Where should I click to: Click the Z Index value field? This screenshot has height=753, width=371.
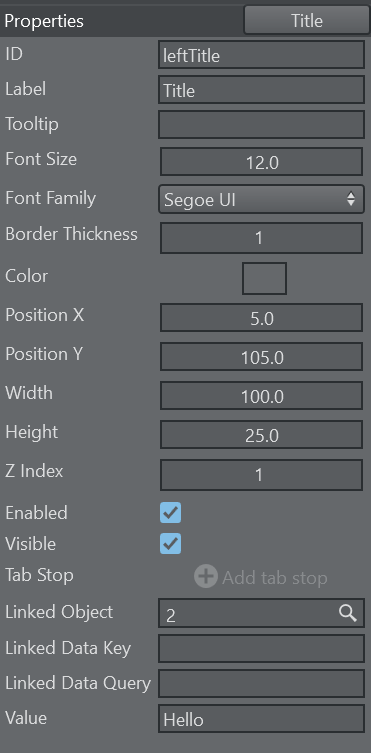coord(261,475)
